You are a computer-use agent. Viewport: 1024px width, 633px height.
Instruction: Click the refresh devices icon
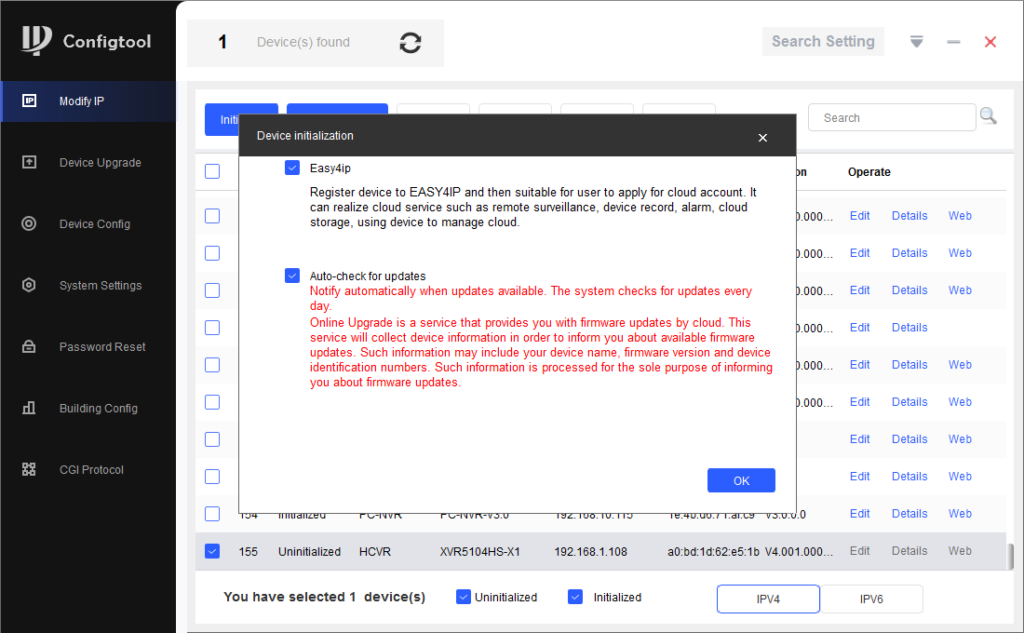pos(410,43)
